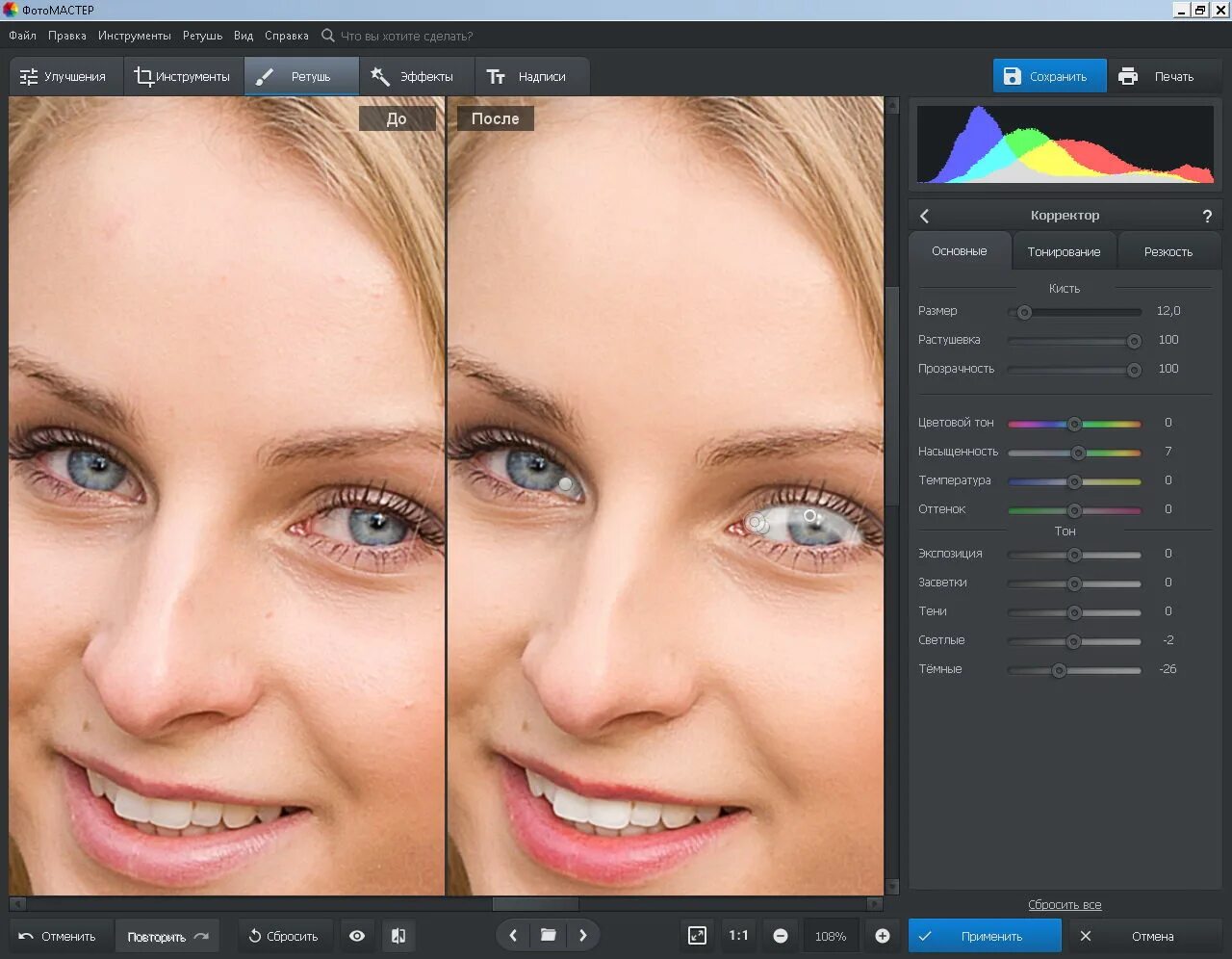Open the Вид menu
1232x959 pixels.
point(244,36)
